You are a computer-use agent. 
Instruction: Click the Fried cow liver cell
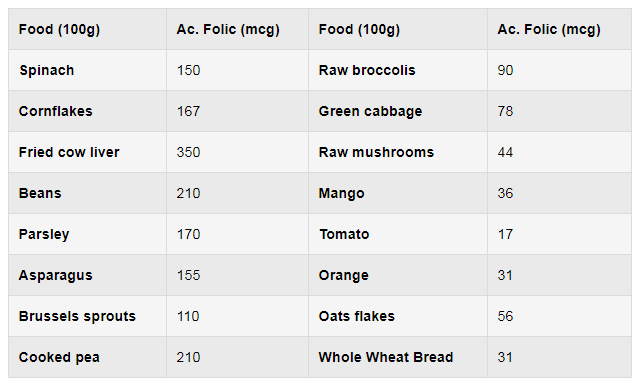87,152
